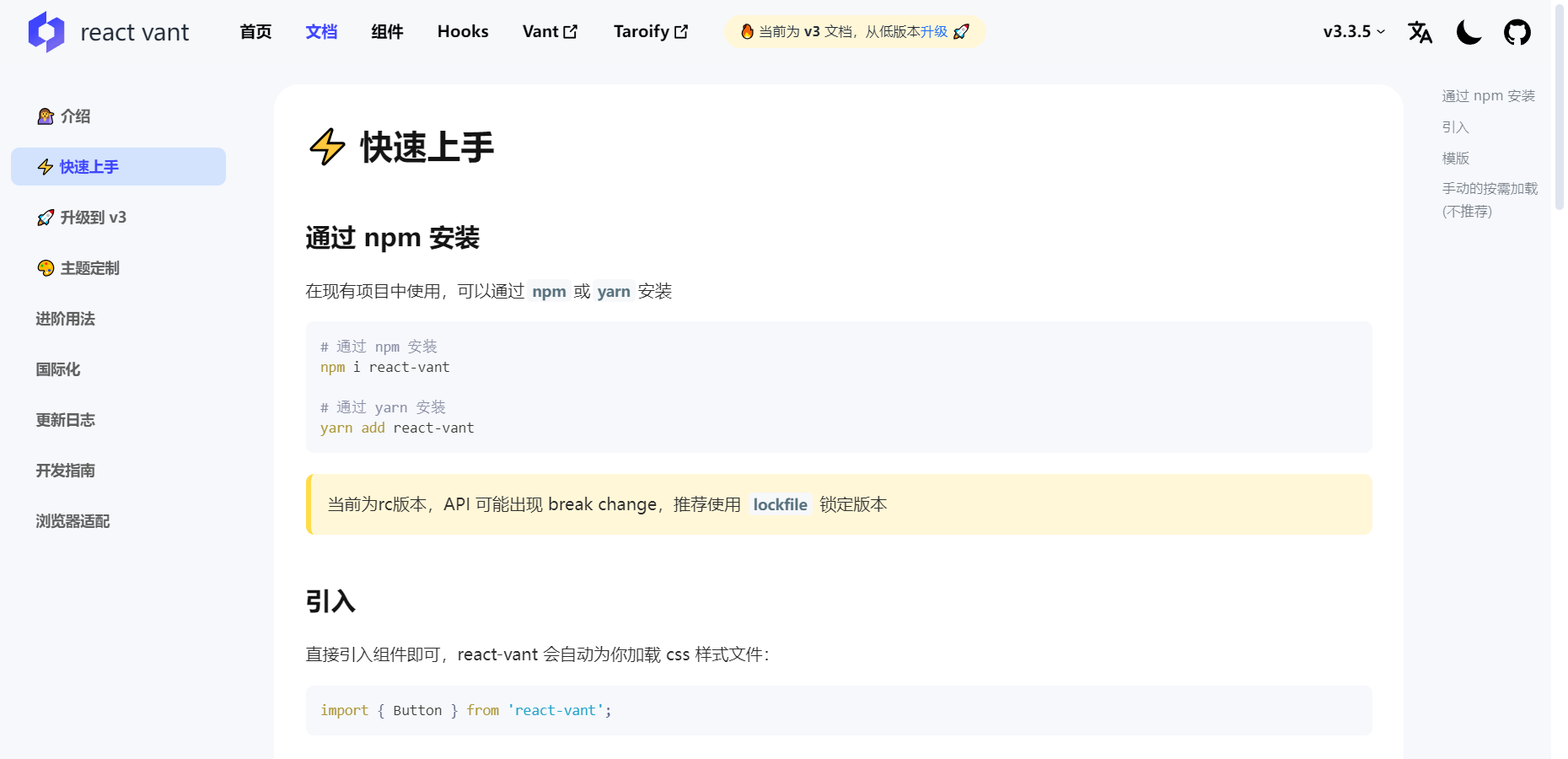Open the Vant external link
Screen dimensions: 1568x759
[550, 31]
